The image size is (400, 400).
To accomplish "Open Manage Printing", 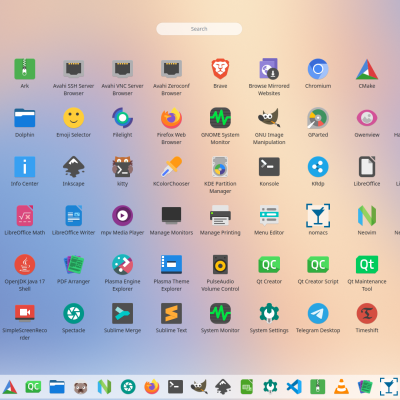I will click(x=220, y=216).
